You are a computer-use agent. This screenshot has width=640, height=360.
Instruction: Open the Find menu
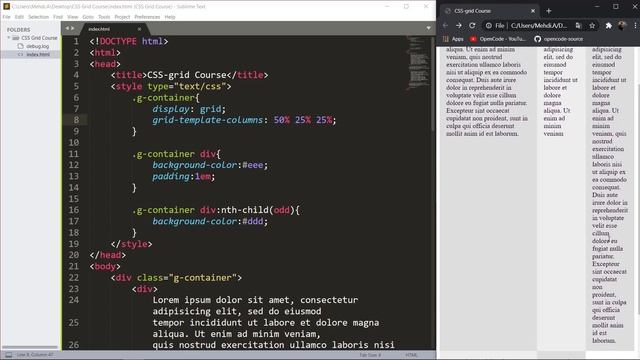coord(58,17)
